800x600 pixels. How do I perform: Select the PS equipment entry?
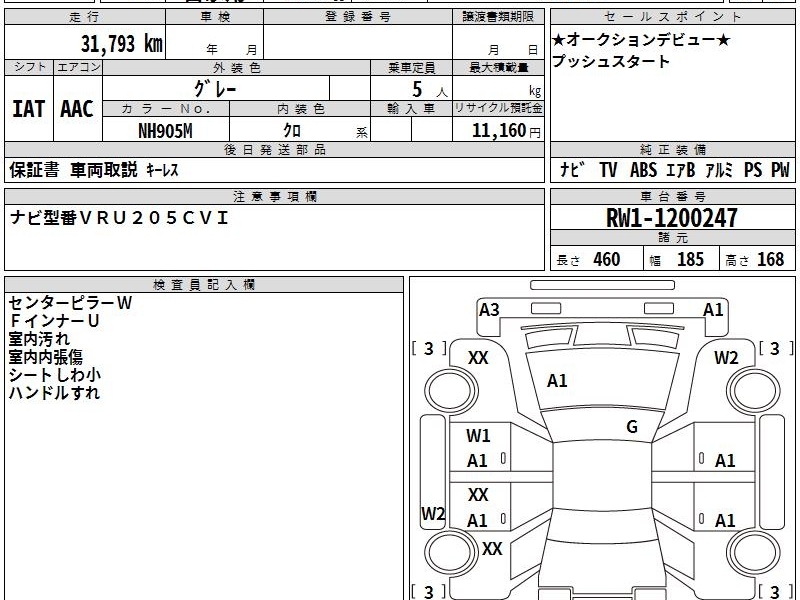[x=753, y=169]
